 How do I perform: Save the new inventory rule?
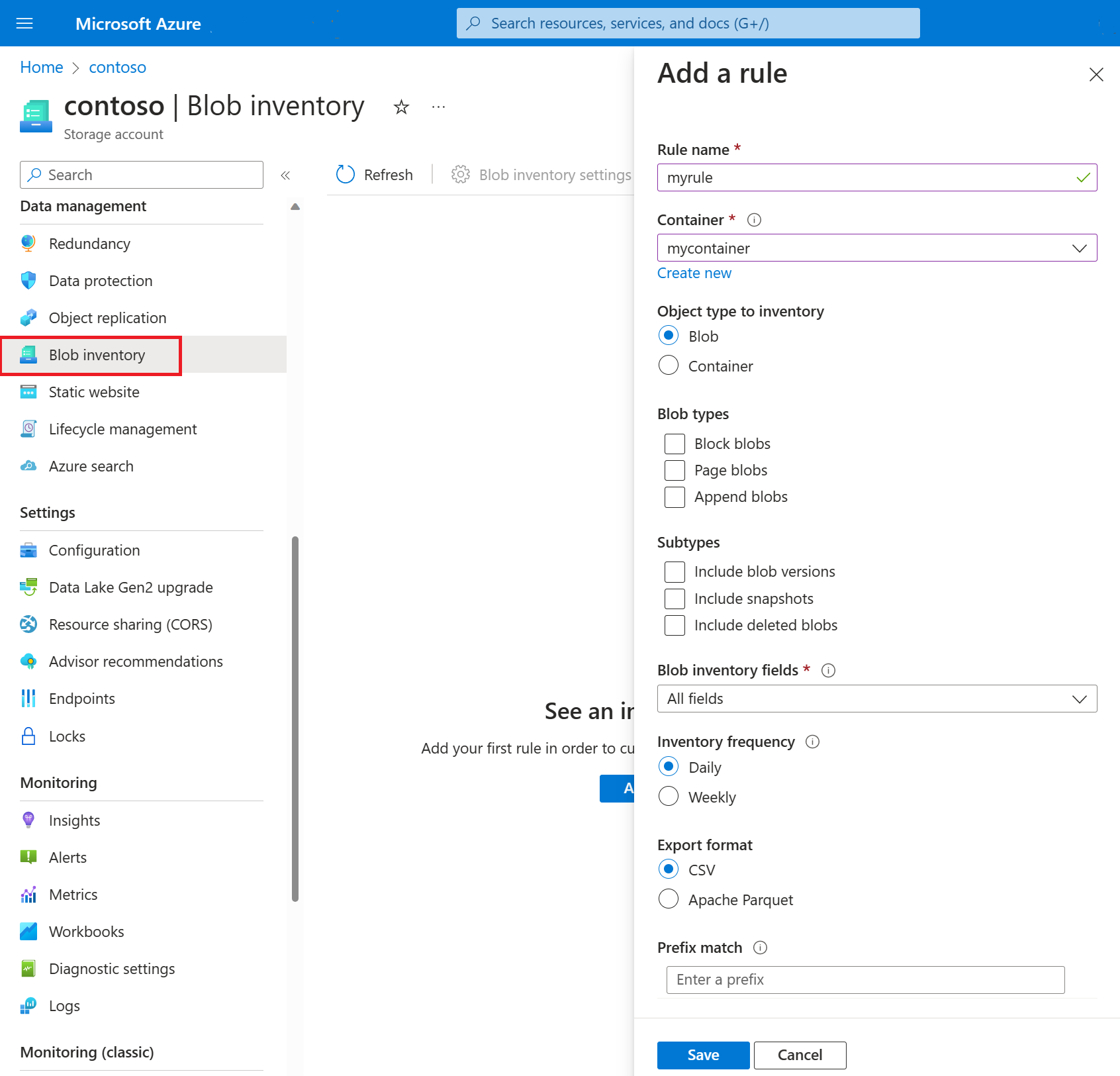coord(702,1055)
